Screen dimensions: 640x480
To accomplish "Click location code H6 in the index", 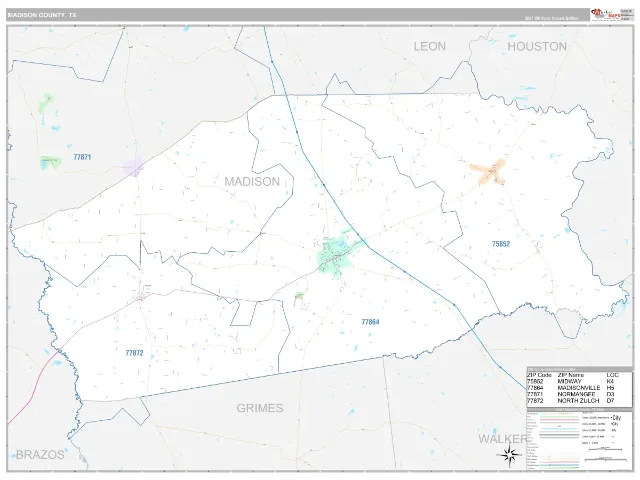I will tap(610, 388).
